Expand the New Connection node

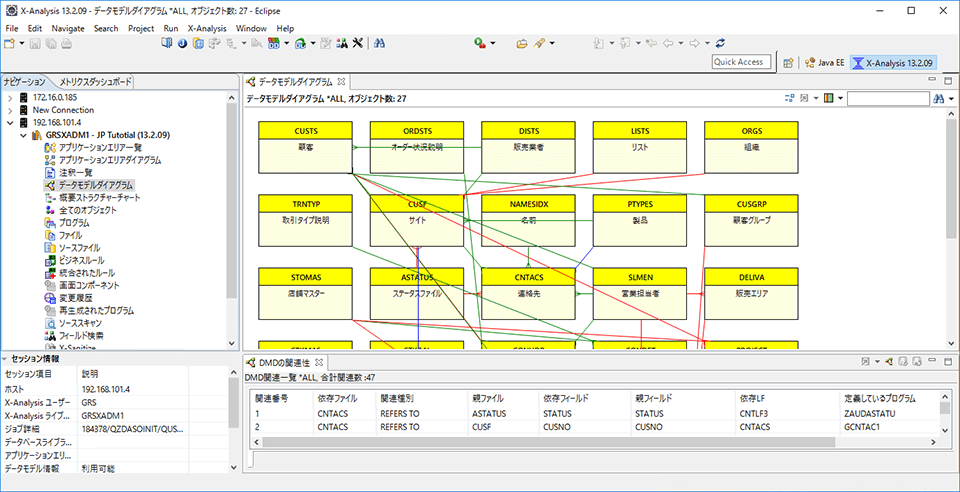click(10, 110)
